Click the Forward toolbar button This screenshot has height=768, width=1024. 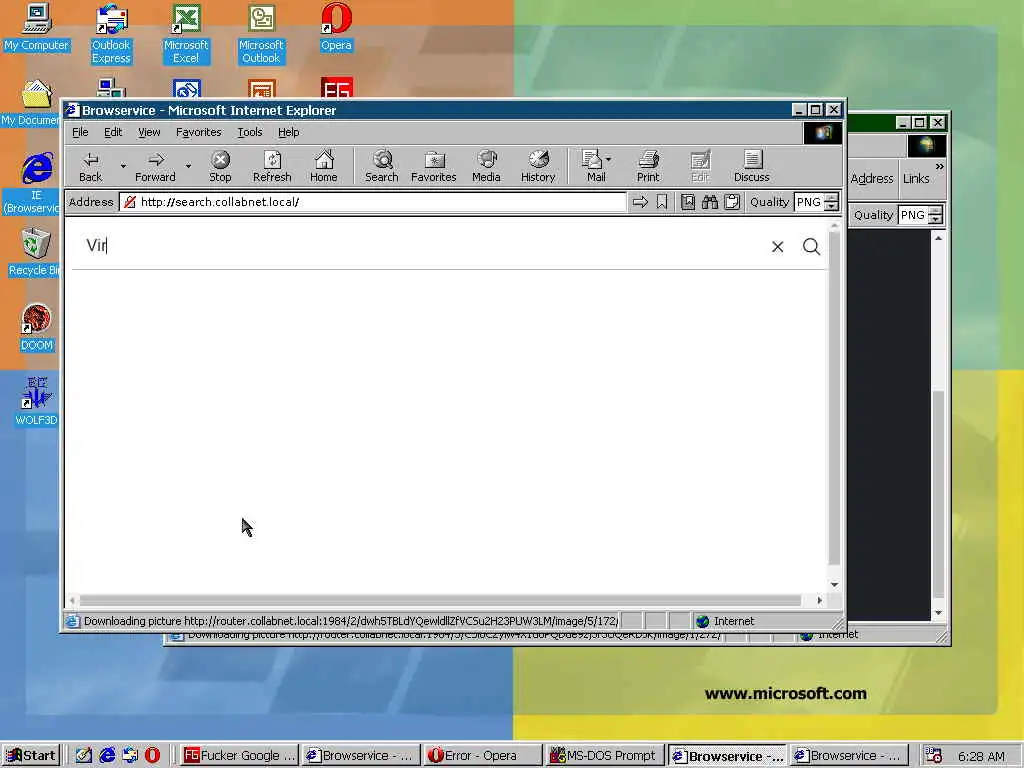155,167
